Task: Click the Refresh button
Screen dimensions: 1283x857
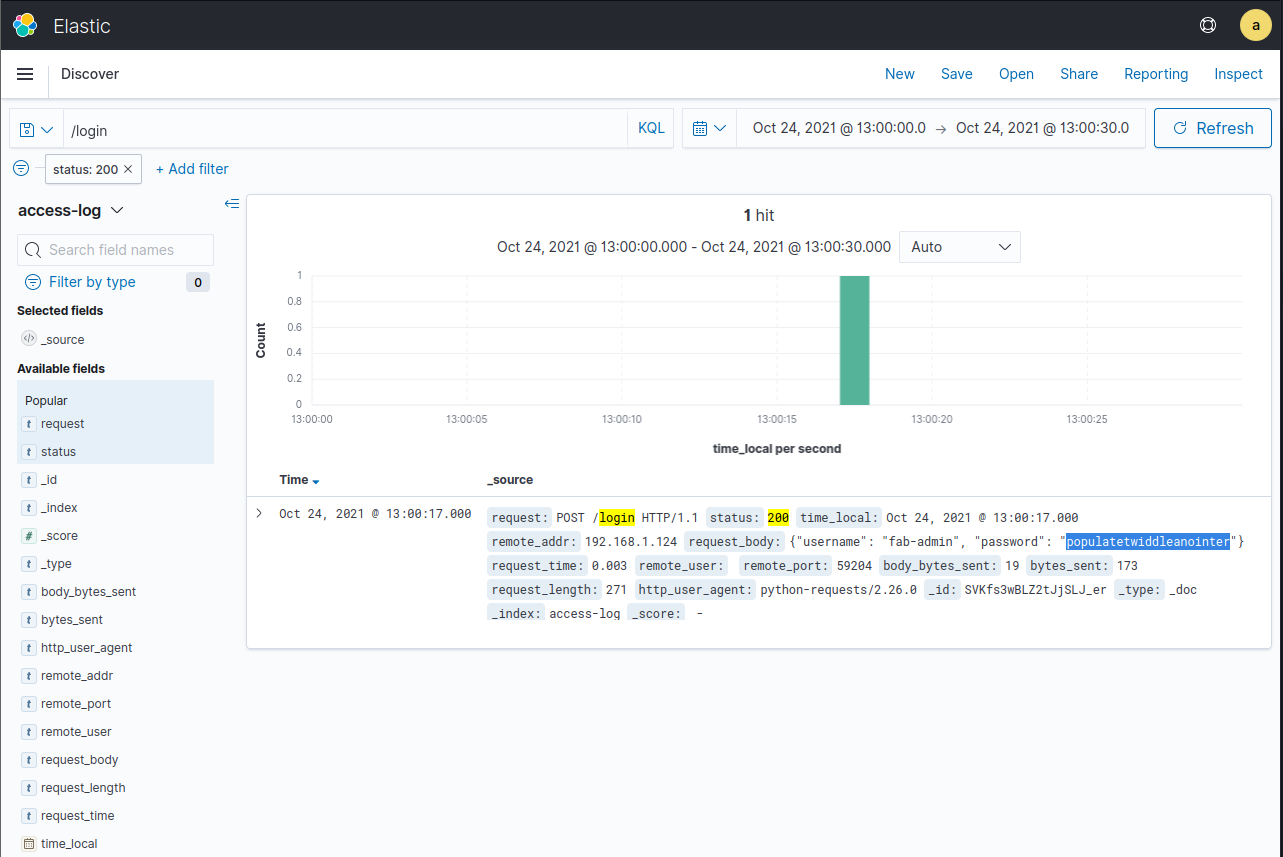Action: [x=1213, y=128]
